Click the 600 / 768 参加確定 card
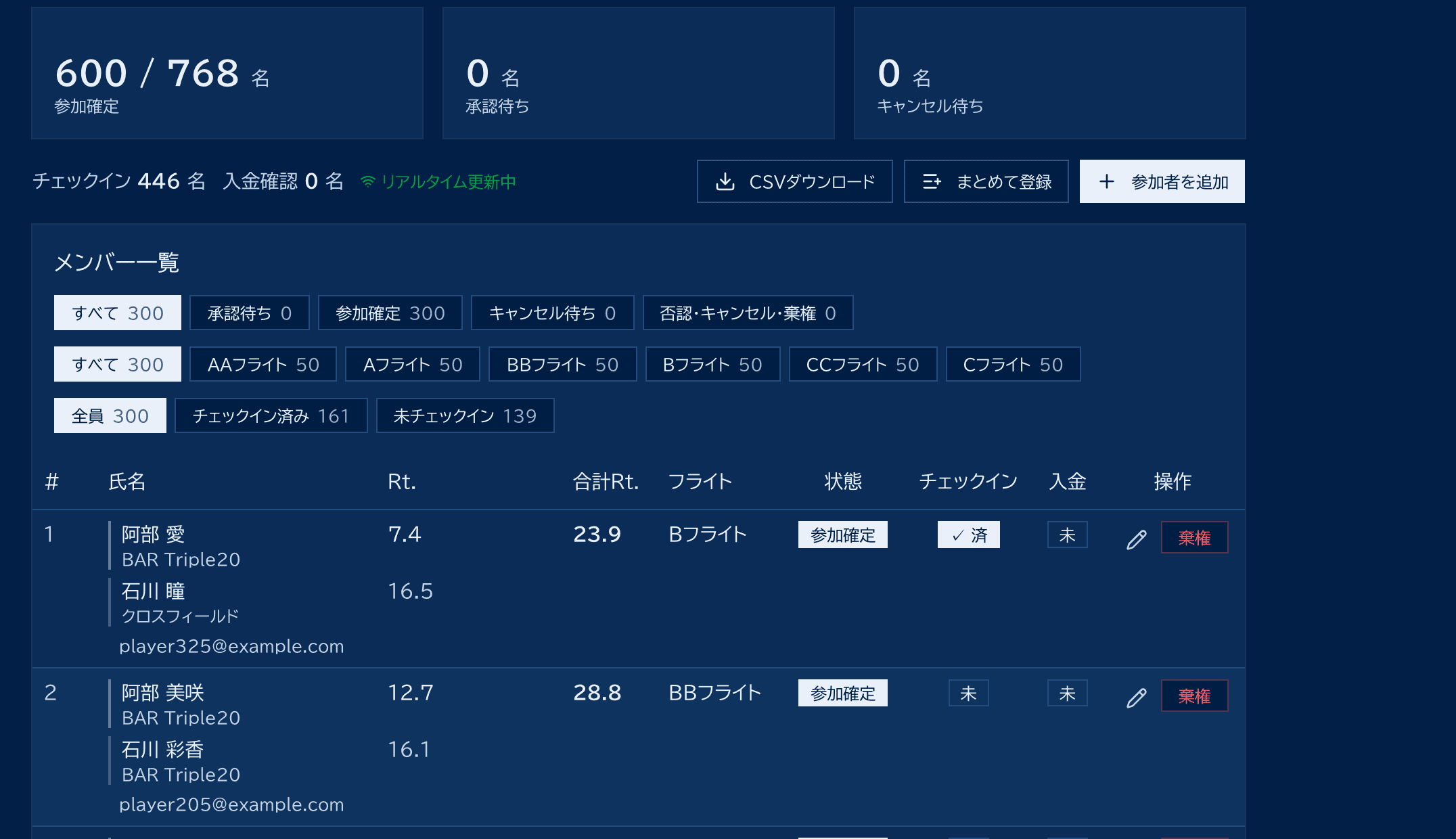This screenshot has width=1456, height=839. coord(227,73)
